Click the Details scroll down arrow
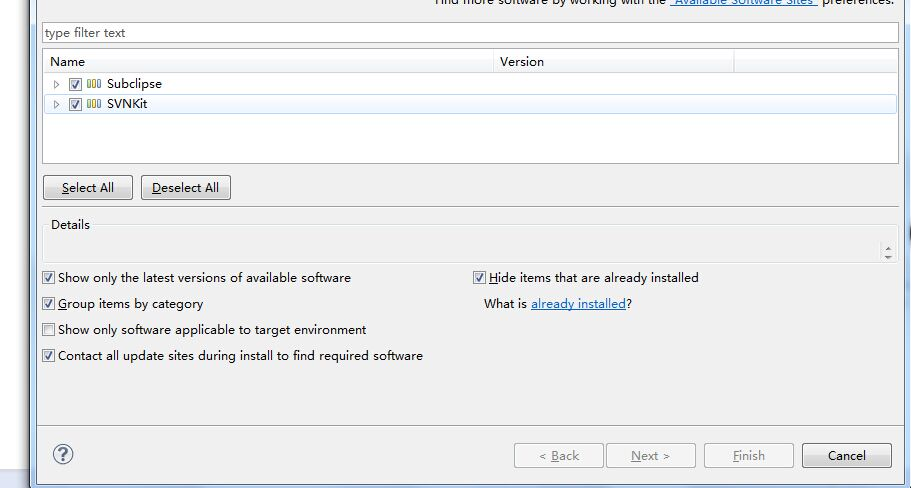This screenshot has width=911, height=488. click(888, 256)
